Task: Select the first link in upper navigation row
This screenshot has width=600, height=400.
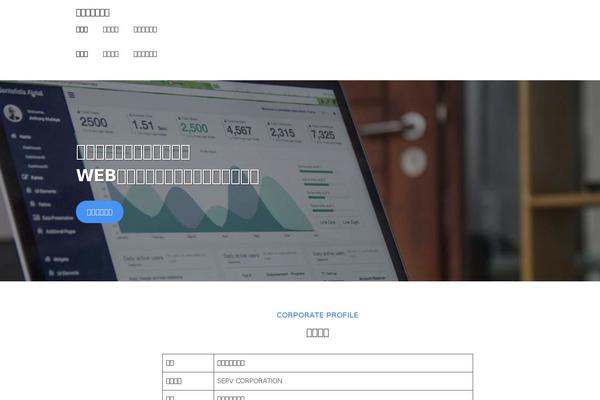Action: tap(82, 29)
